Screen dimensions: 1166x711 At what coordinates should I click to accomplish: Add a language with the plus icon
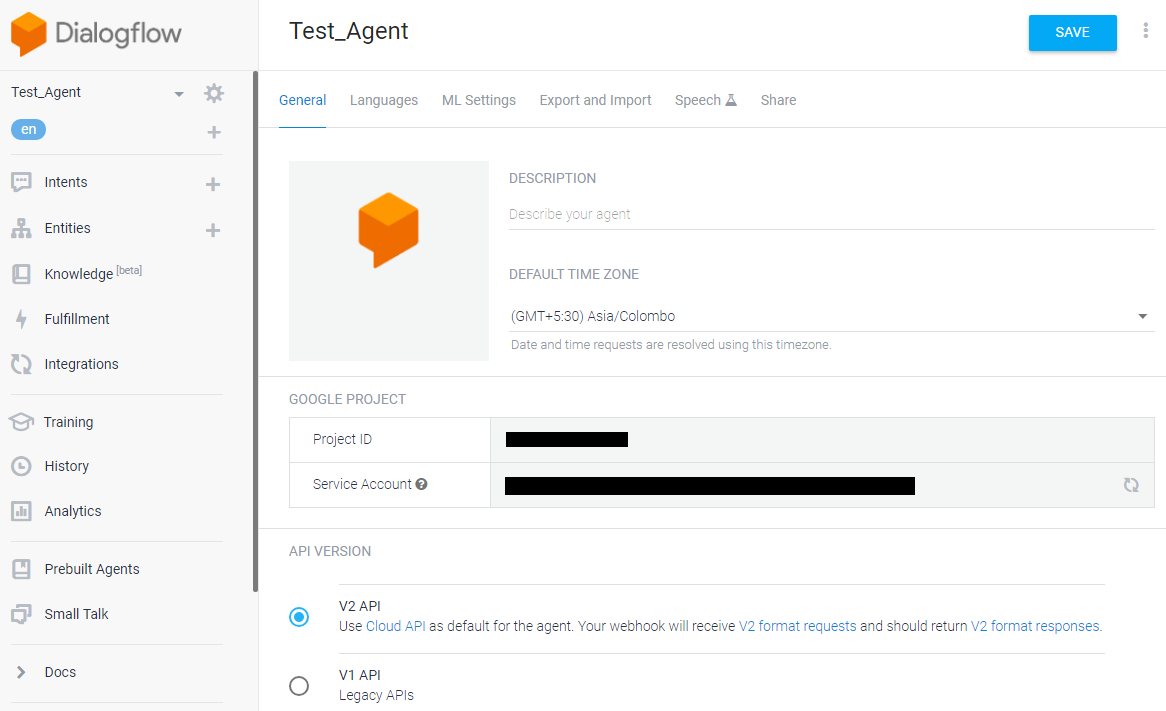(x=214, y=132)
